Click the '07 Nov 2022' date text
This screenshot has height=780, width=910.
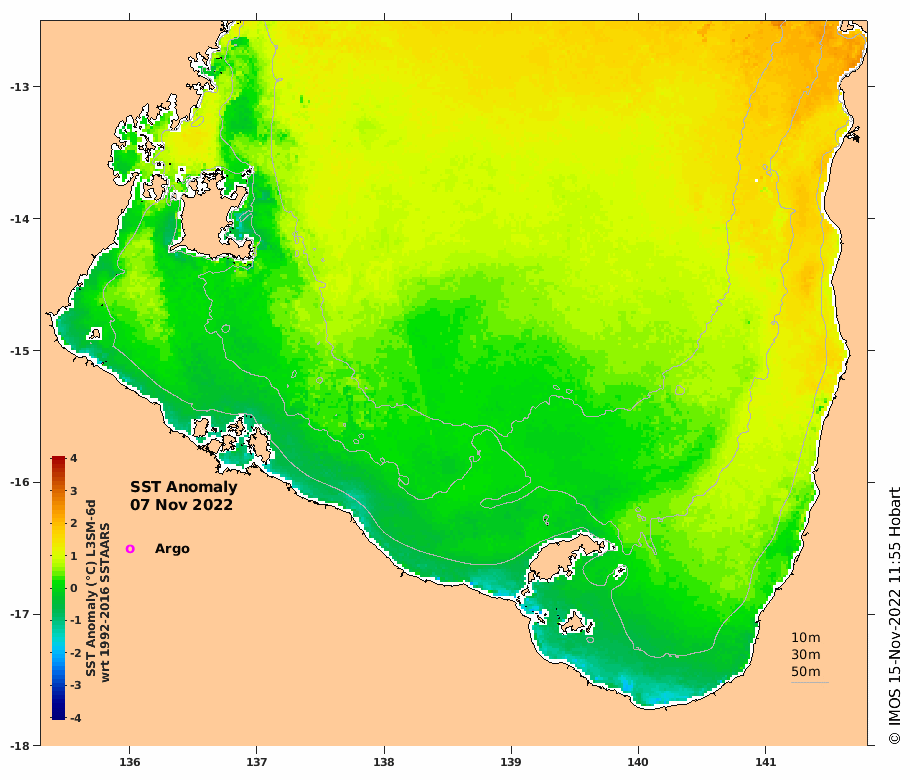(181, 505)
